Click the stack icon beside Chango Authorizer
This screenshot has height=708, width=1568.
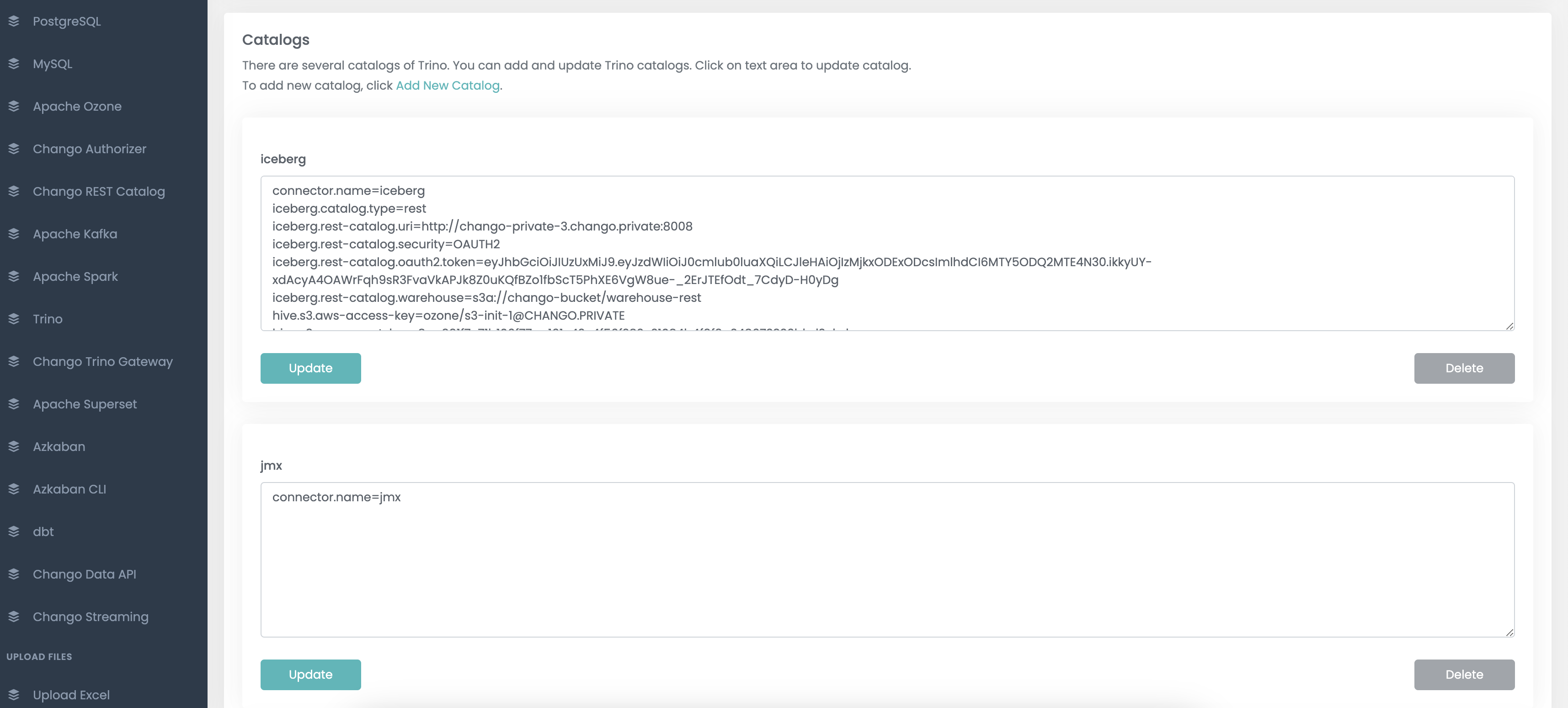14,149
